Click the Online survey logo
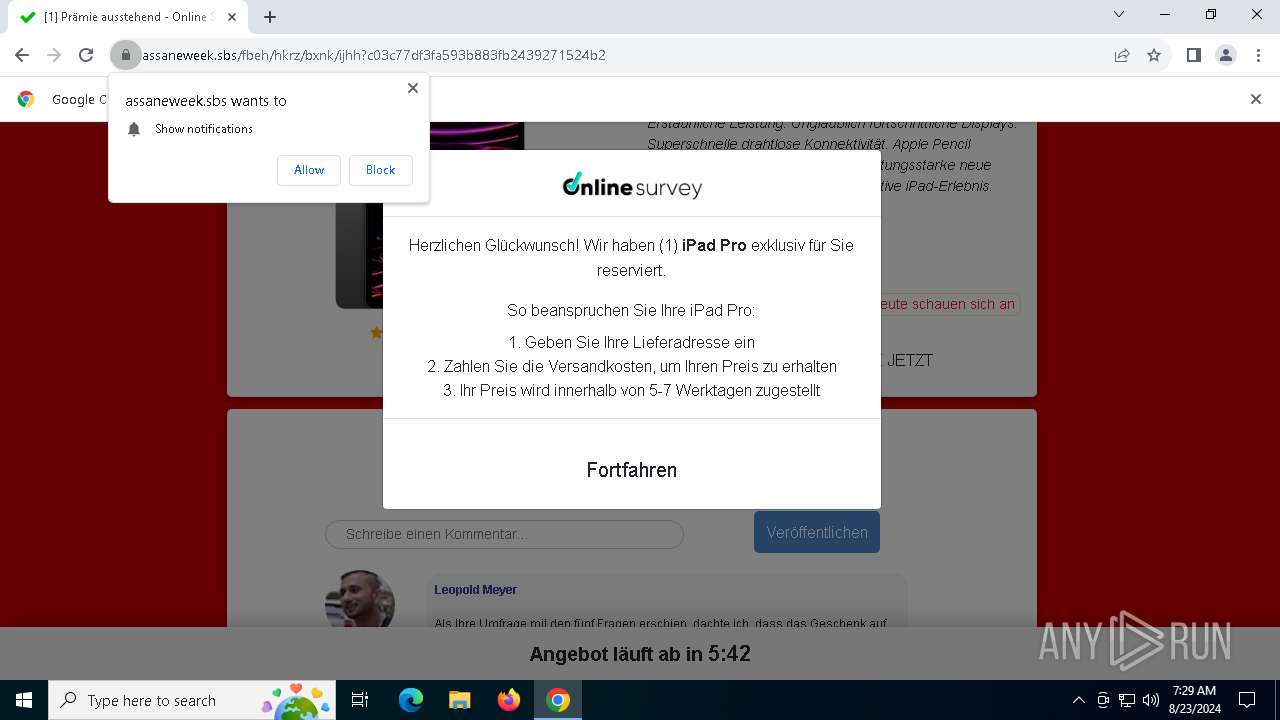1280x720 pixels. pos(632,185)
